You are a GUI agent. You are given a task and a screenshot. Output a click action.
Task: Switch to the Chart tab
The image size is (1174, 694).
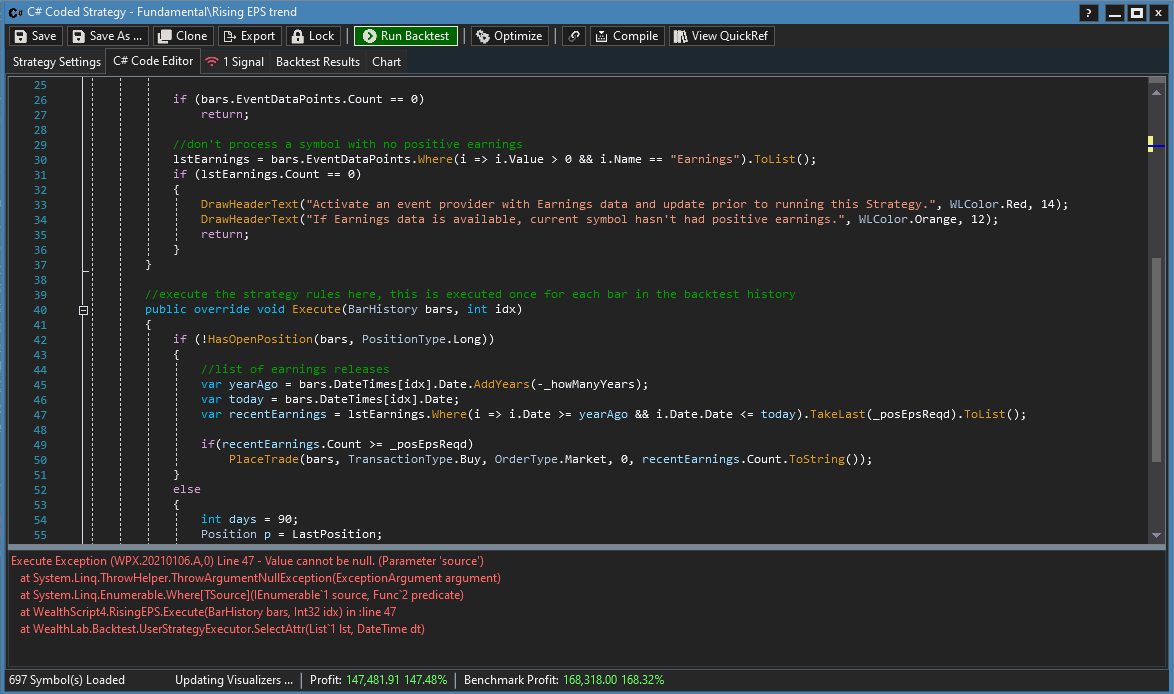386,62
